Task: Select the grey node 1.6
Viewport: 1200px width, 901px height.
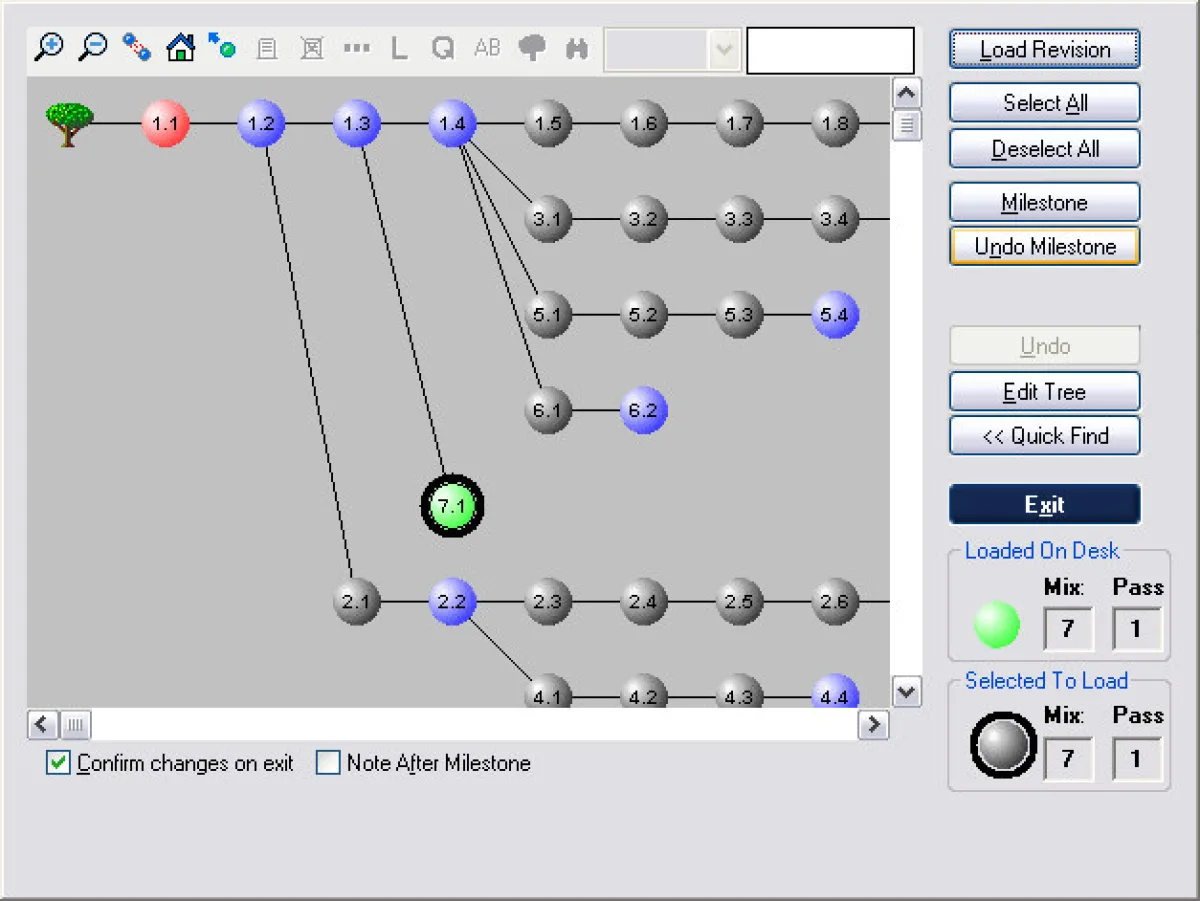Action: [x=644, y=124]
